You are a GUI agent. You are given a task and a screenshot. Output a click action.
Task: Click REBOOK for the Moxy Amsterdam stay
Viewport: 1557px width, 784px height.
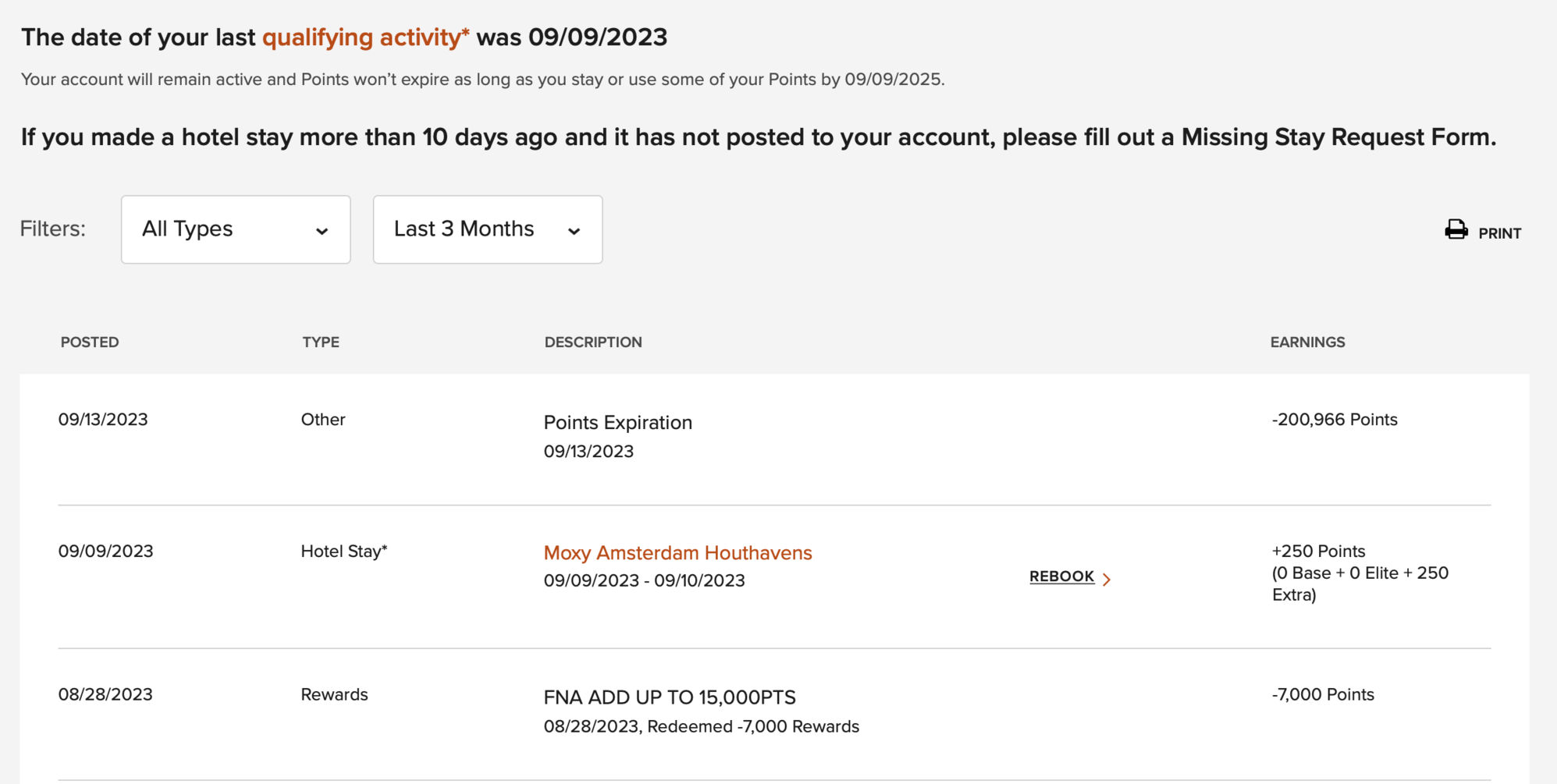point(1061,576)
